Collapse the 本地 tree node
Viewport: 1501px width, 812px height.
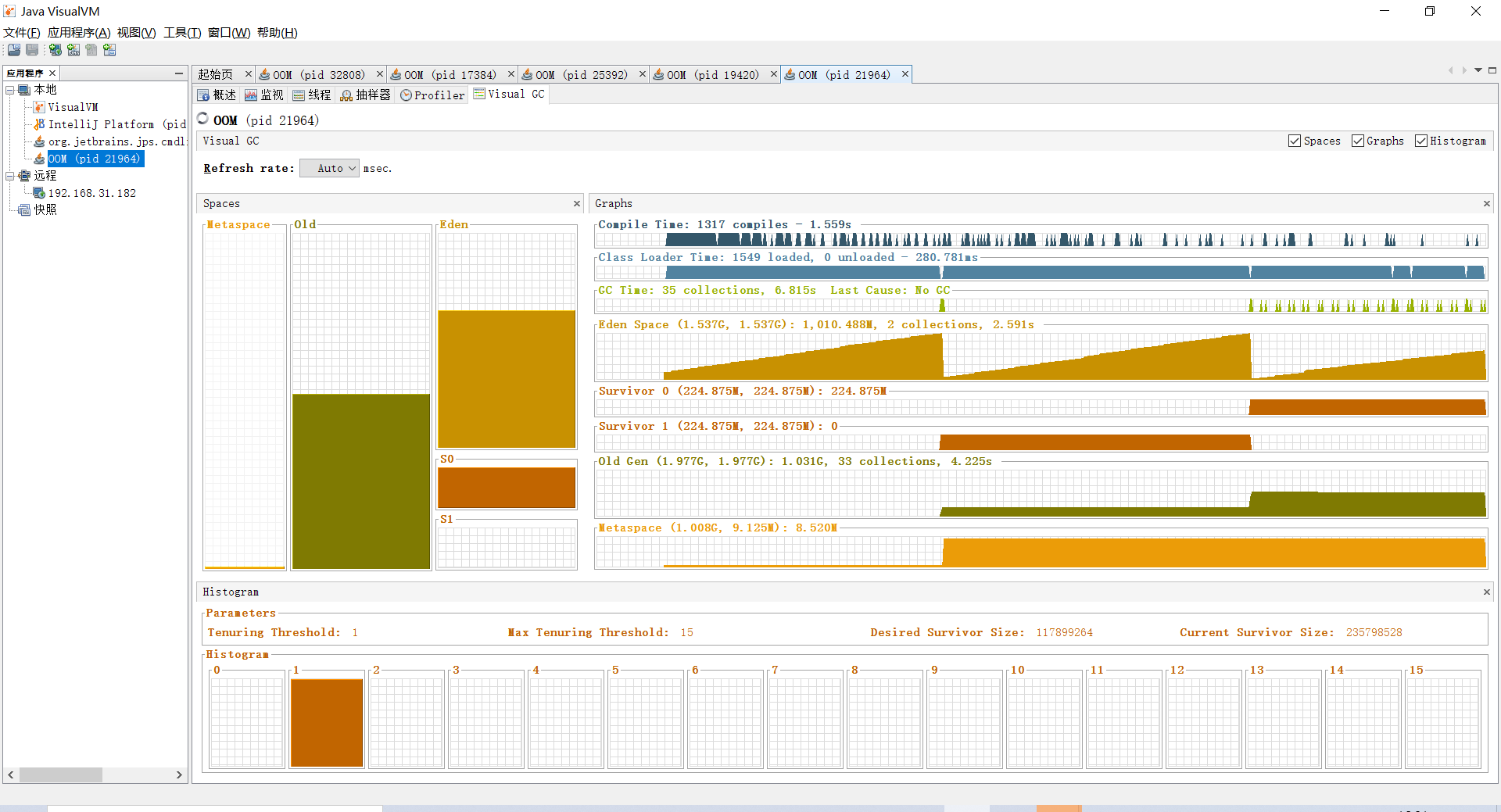[x=10, y=90]
